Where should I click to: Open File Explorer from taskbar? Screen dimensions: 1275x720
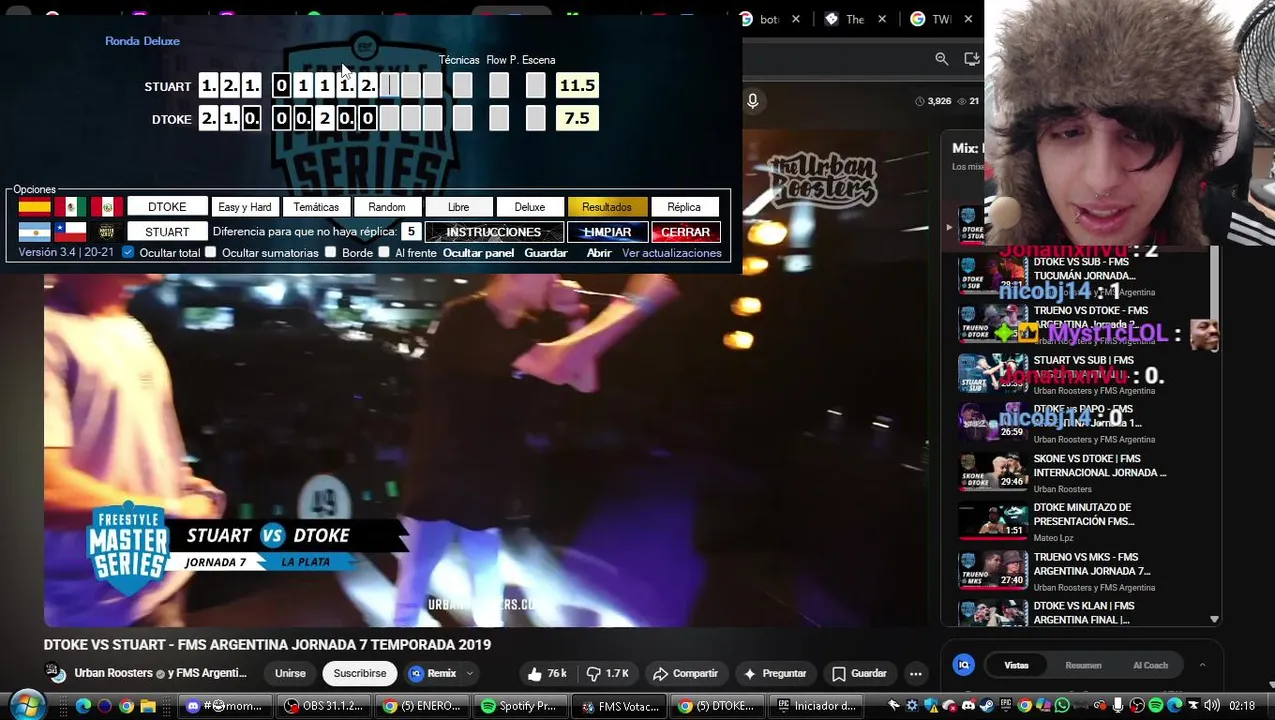pyautogui.click(x=148, y=706)
